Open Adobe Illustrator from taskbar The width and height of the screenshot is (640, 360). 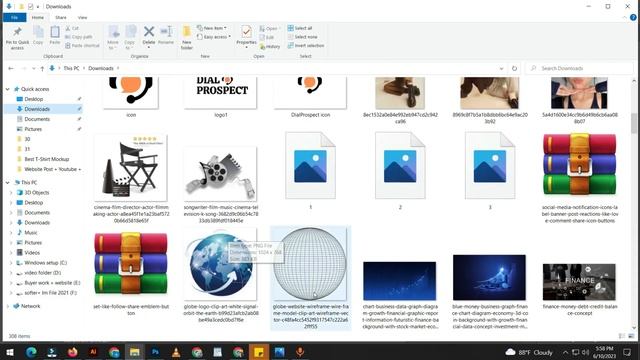coord(93,352)
